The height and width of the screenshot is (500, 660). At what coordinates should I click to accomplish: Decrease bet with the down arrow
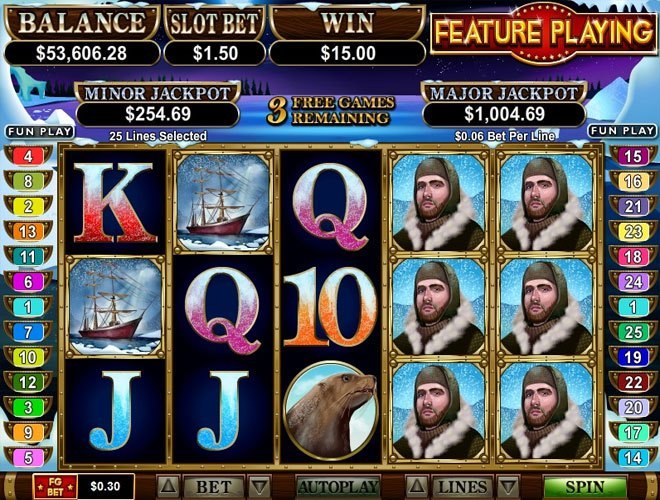tap(260, 487)
